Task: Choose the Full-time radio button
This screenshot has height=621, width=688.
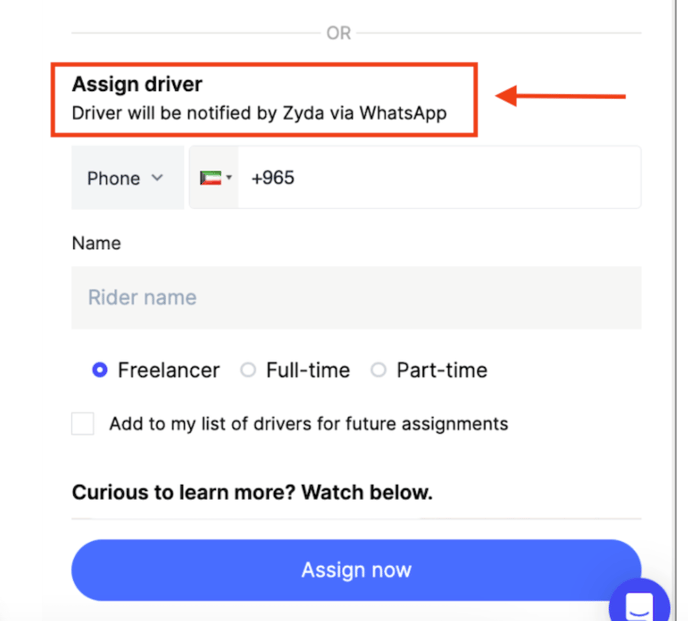Action: coord(248,370)
